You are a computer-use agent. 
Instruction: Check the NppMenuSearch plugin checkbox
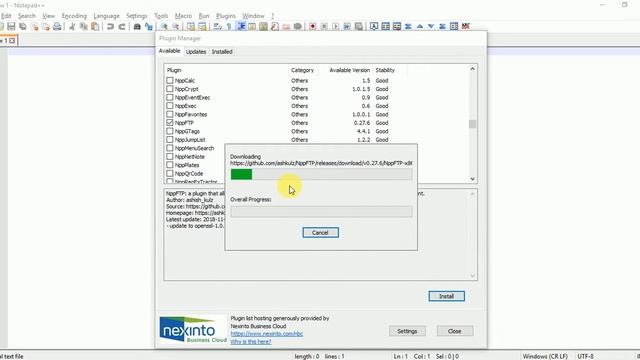click(170, 148)
